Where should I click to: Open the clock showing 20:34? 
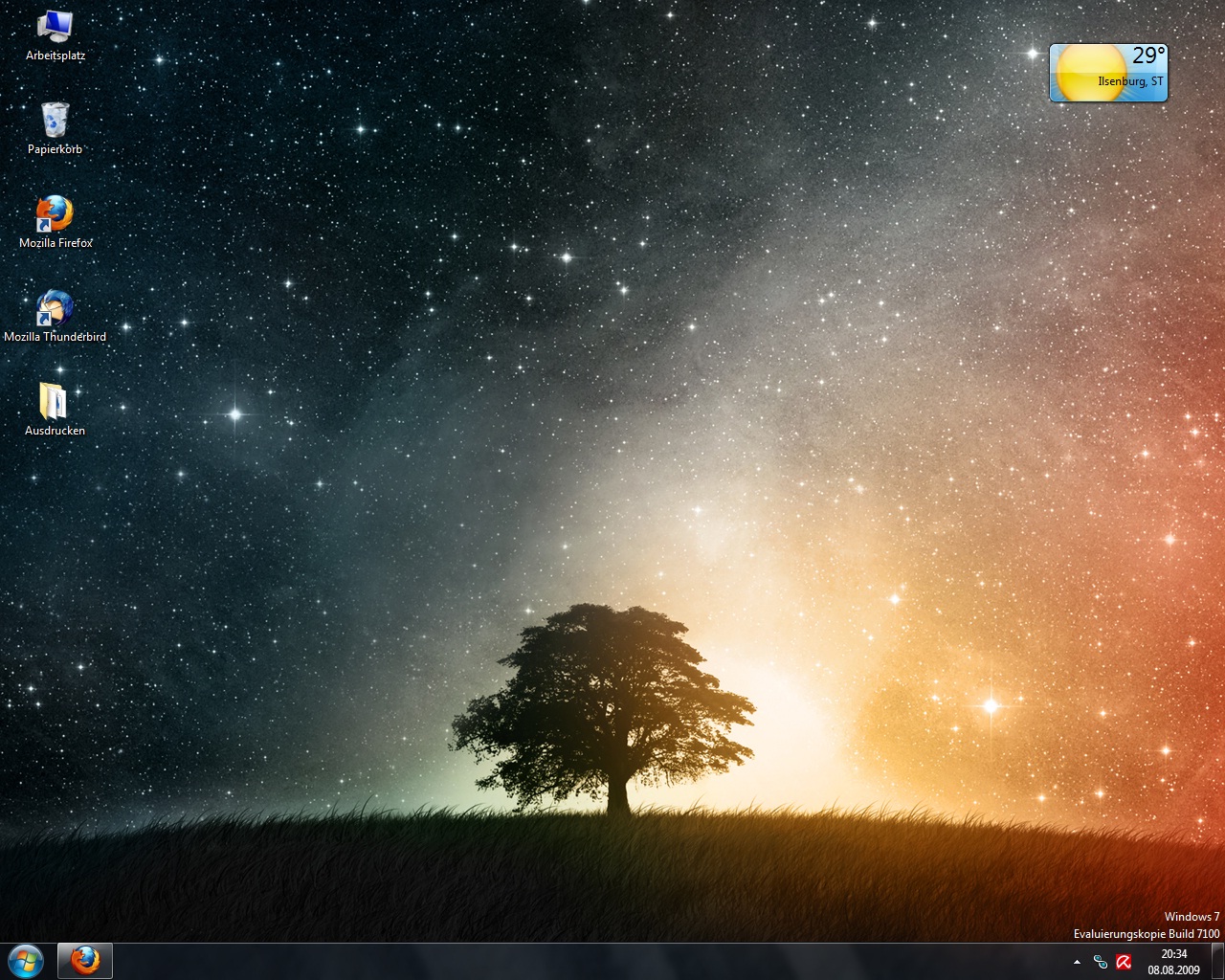1173,962
